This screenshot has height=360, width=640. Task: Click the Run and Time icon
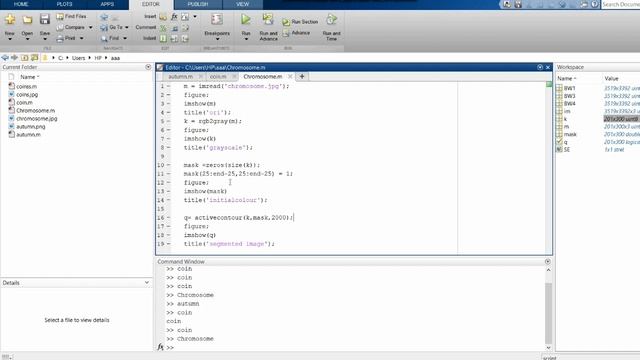coord(331,19)
